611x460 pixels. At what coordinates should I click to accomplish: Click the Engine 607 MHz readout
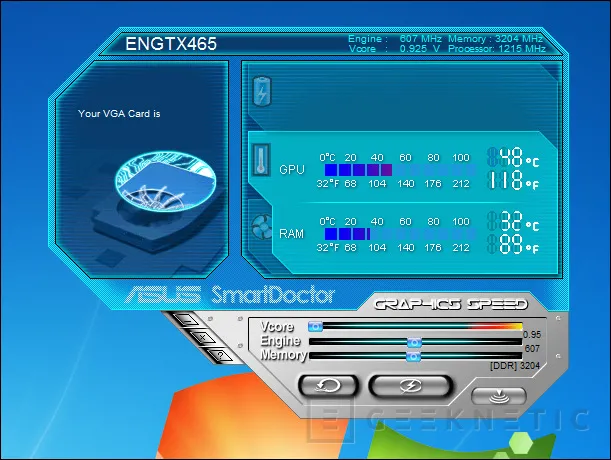[395, 39]
